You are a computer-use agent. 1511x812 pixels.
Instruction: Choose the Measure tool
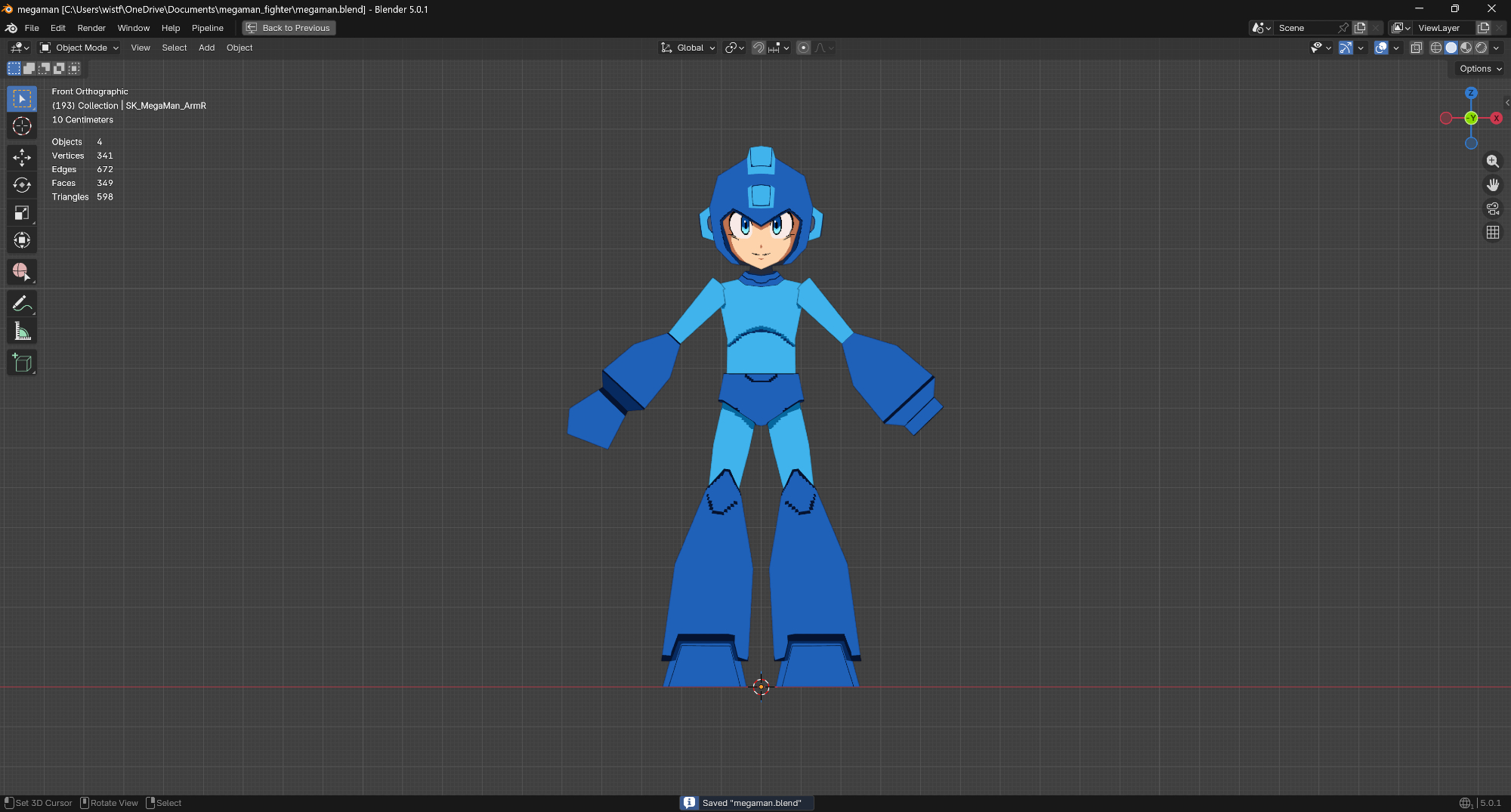pyautogui.click(x=22, y=332)
